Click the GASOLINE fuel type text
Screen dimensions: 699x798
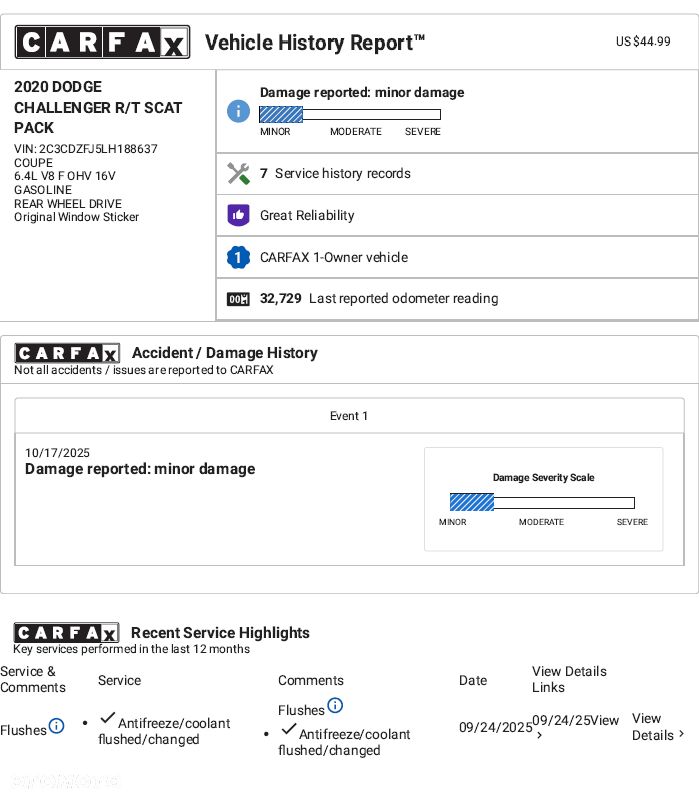43,190
